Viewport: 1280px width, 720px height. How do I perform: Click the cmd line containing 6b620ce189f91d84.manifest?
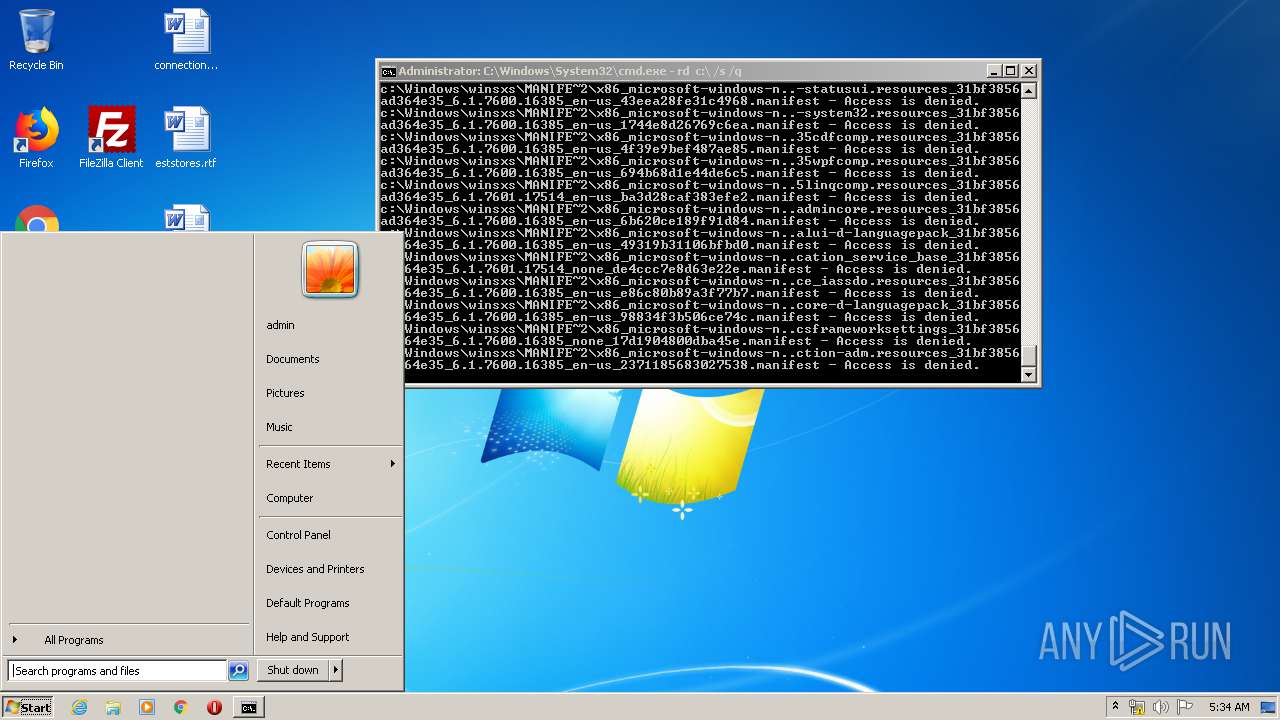pos(680,221)
